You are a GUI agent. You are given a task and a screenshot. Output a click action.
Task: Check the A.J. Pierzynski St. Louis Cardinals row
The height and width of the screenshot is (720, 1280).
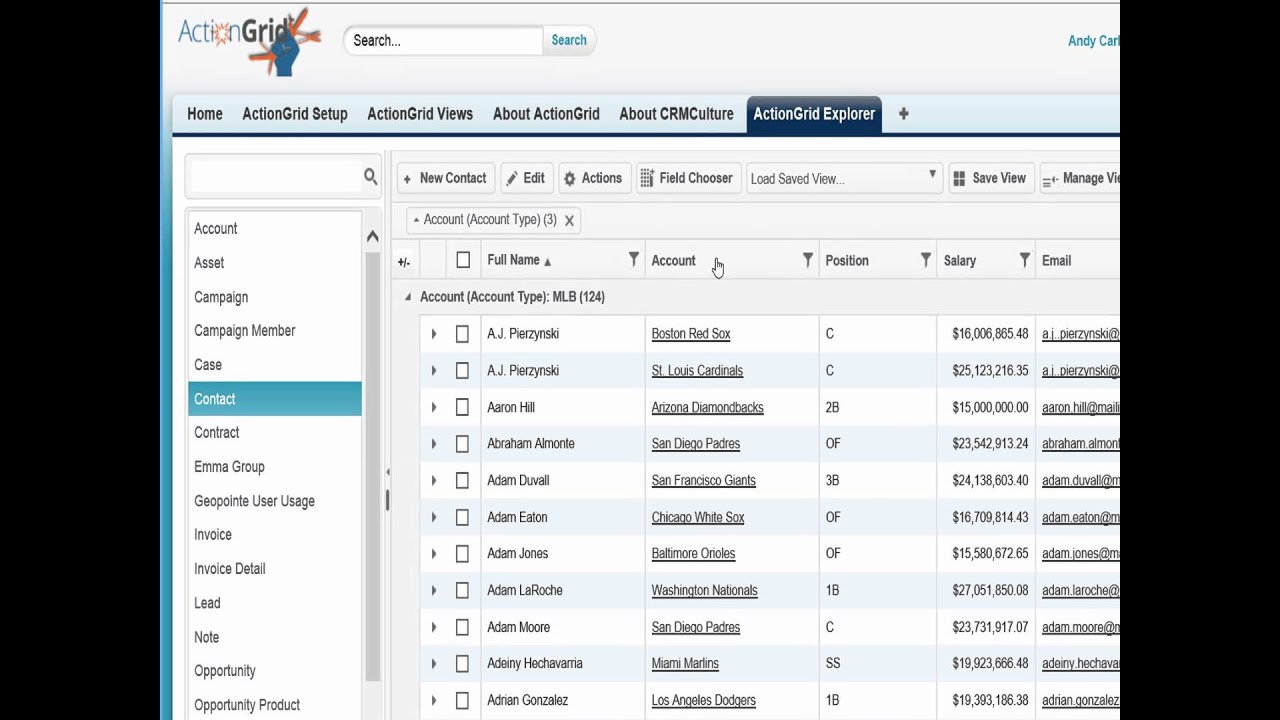[462, 371]
